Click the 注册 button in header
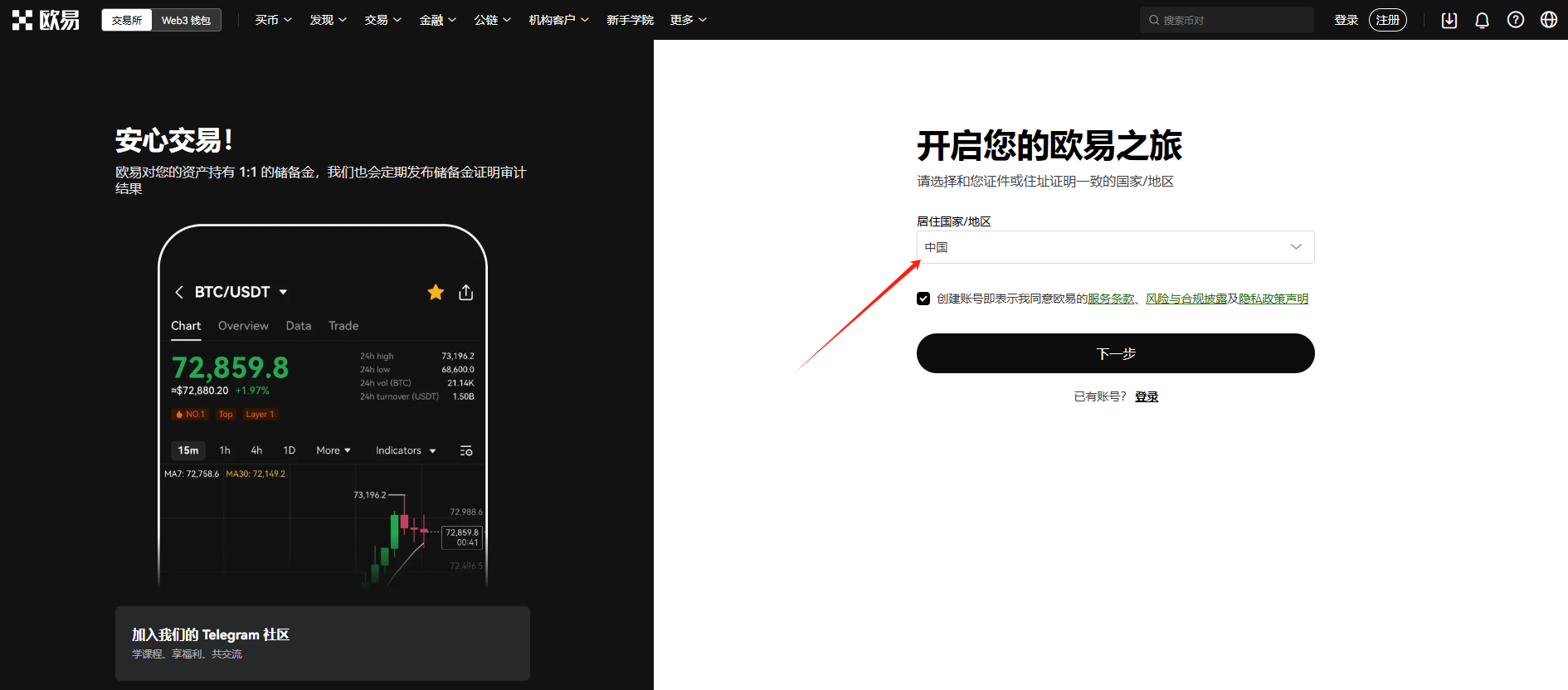Viewport: 1568px width, 690px height. click(x=1387, y=20)
